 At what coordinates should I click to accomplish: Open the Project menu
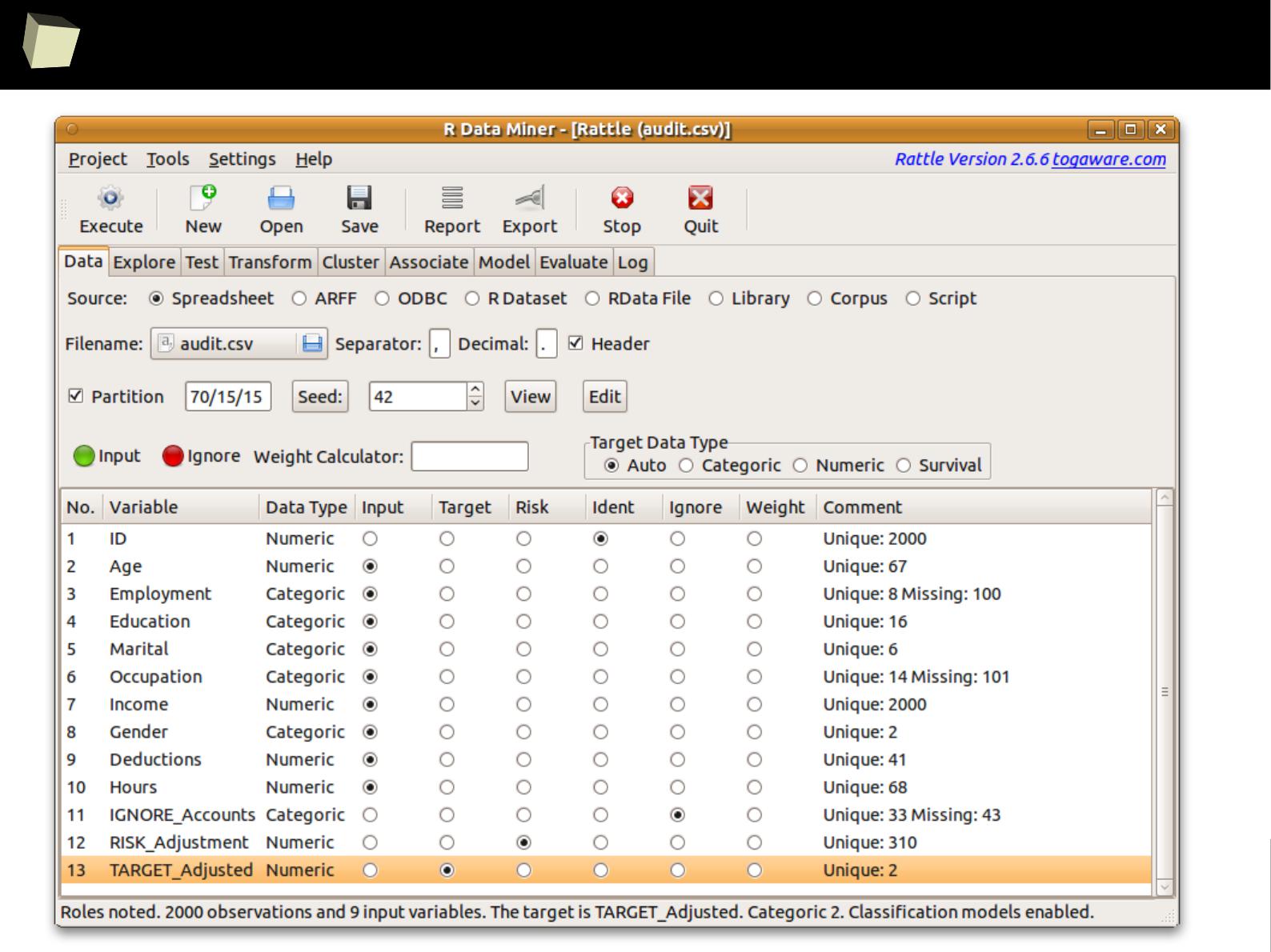pyautogui.click(x=98, y=159)
